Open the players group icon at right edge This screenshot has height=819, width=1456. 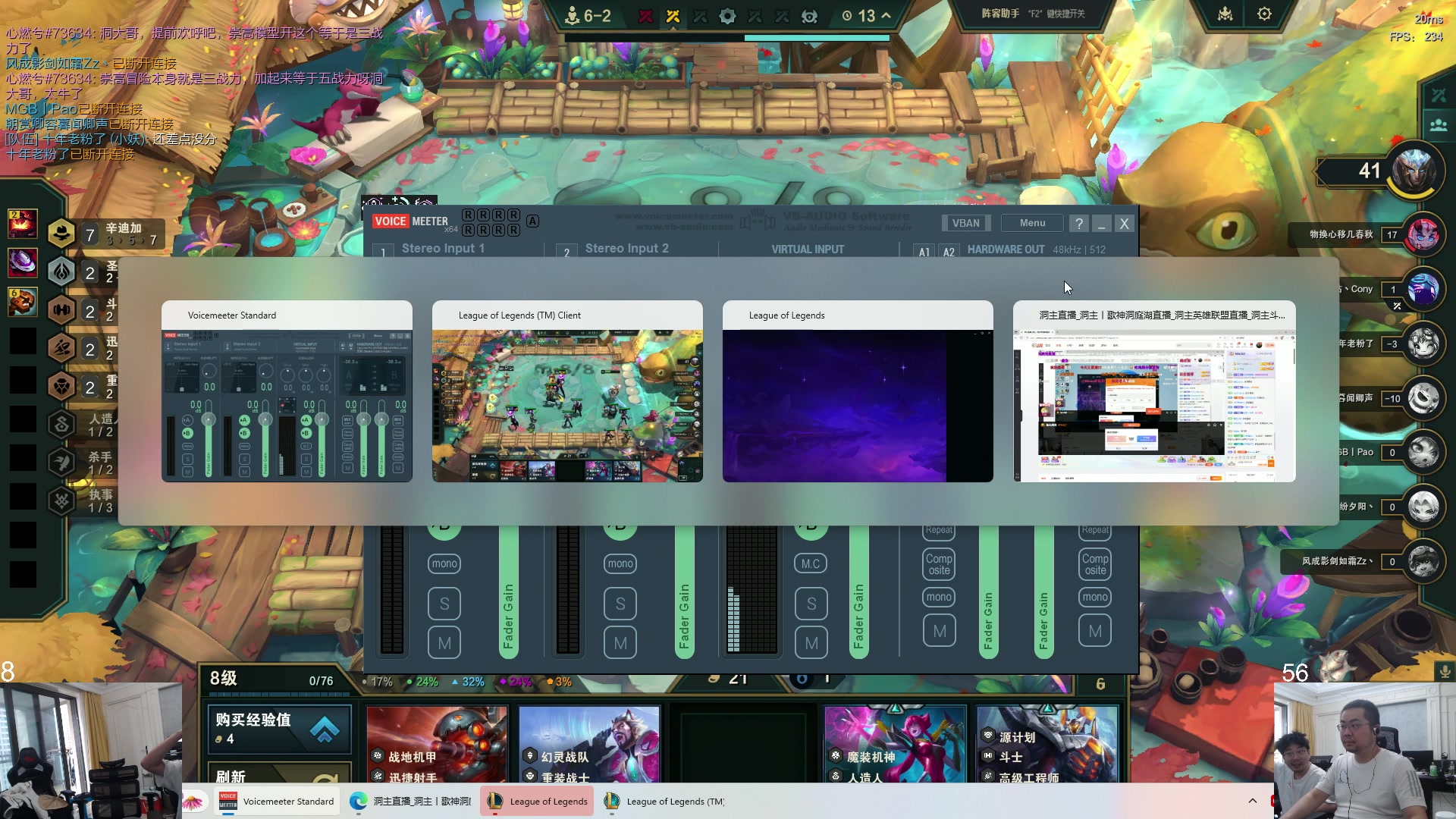click(x=1439, y=125)
